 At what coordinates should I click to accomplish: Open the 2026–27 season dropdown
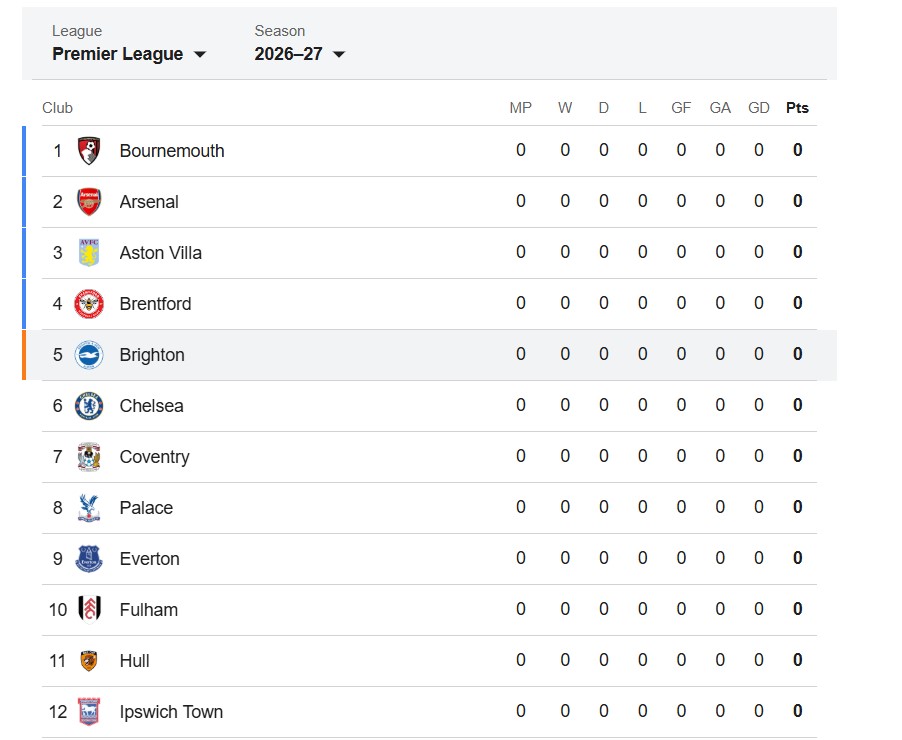click(300, 54)
